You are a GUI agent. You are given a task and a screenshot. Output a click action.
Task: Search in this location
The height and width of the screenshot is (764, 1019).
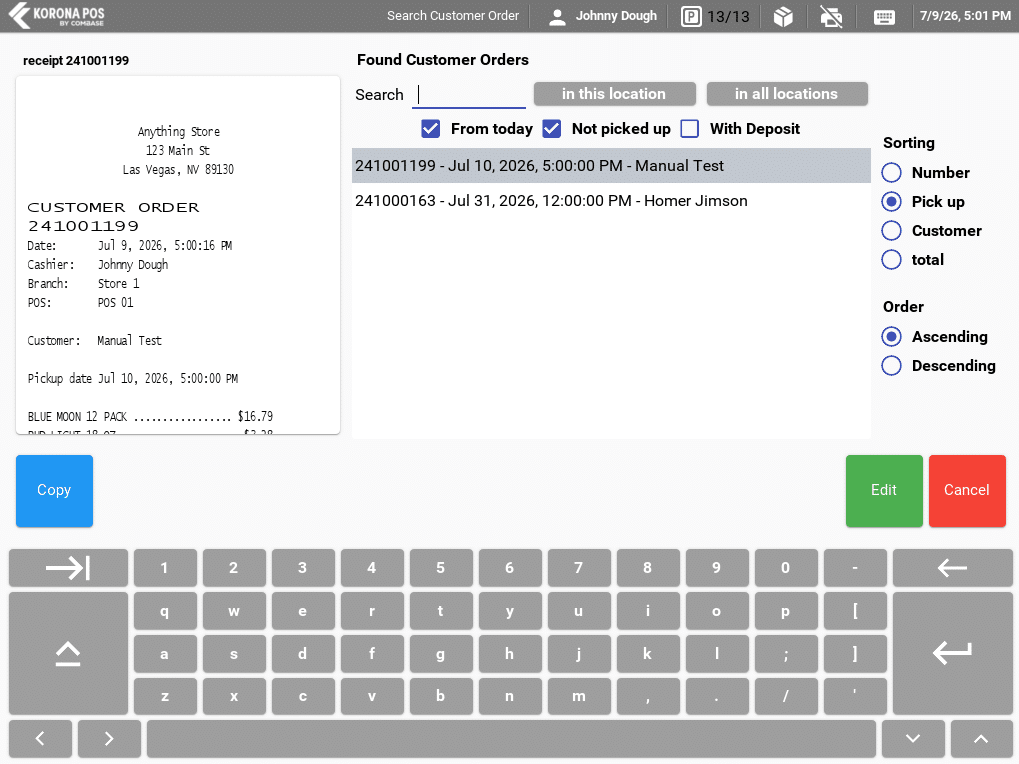click(615, 94)
